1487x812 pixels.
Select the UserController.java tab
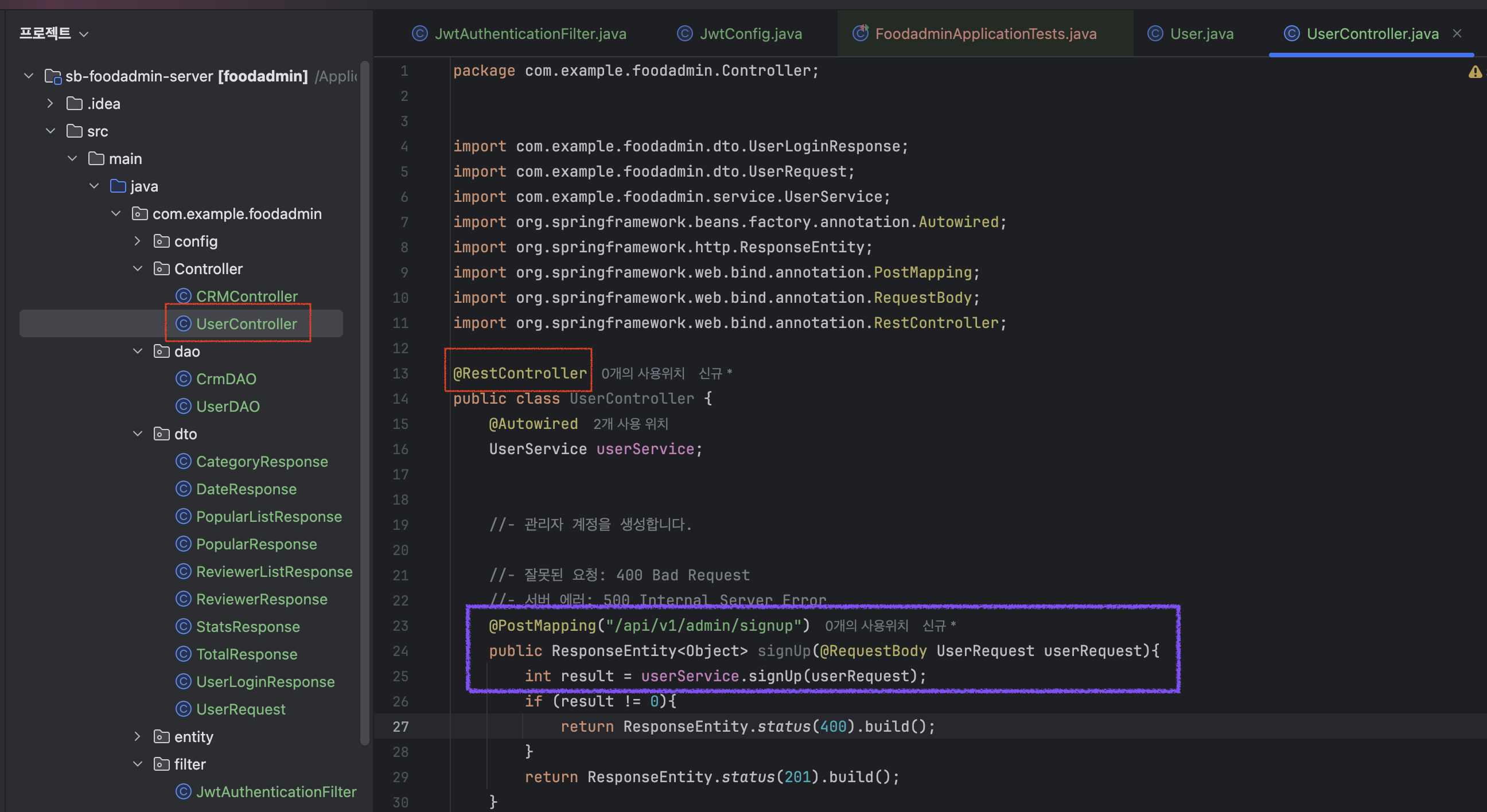click(x=1372, y=33)
